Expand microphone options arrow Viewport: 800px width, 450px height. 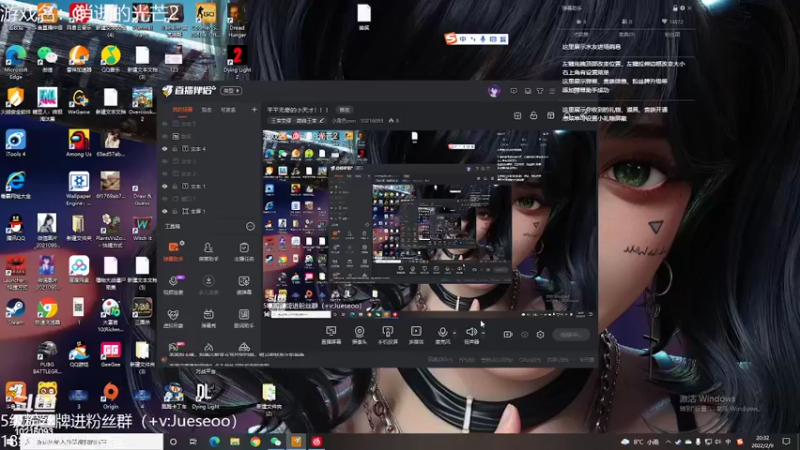(x=455, y=333)
